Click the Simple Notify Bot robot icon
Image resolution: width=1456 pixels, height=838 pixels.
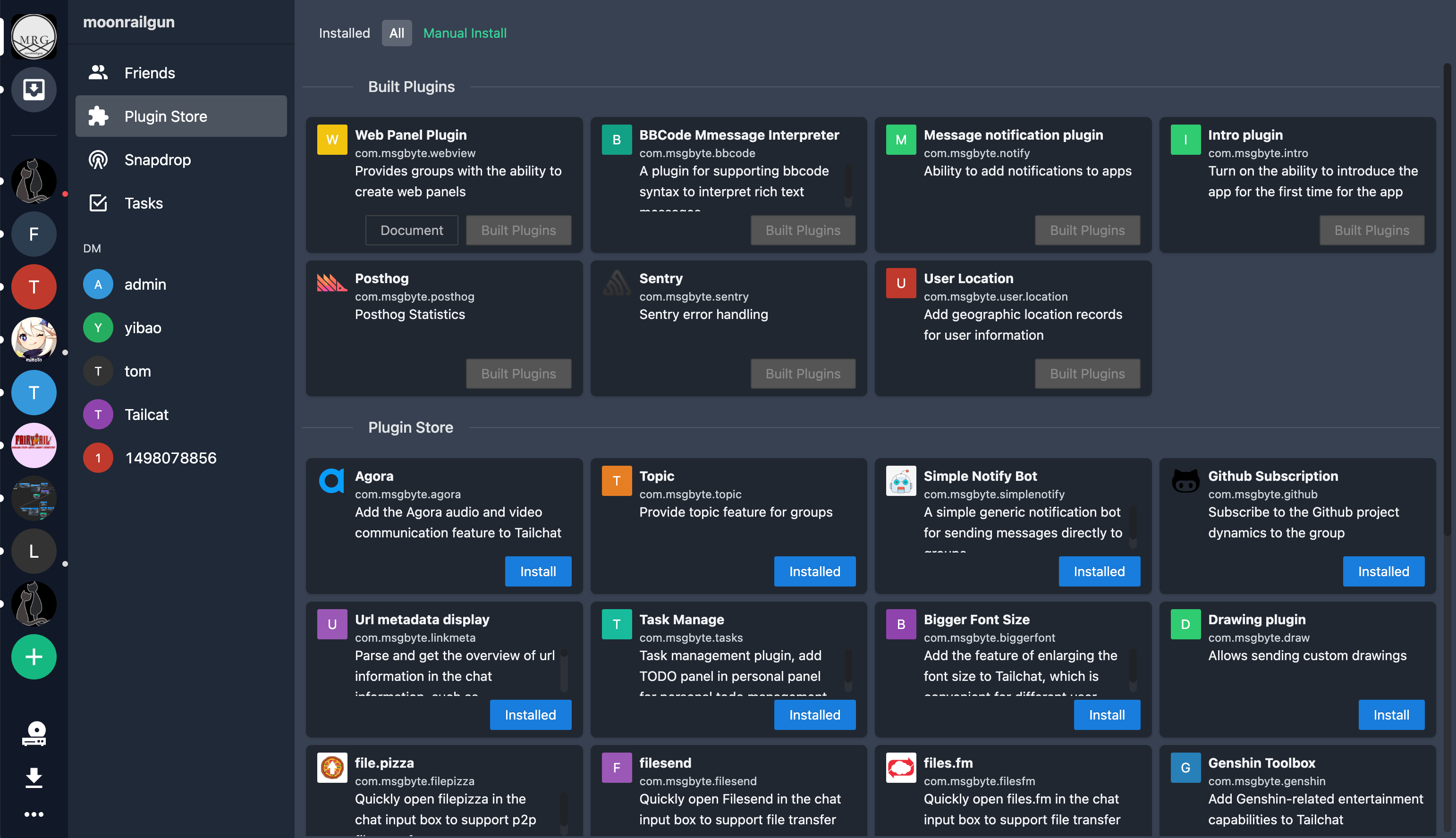coord(900,481)
